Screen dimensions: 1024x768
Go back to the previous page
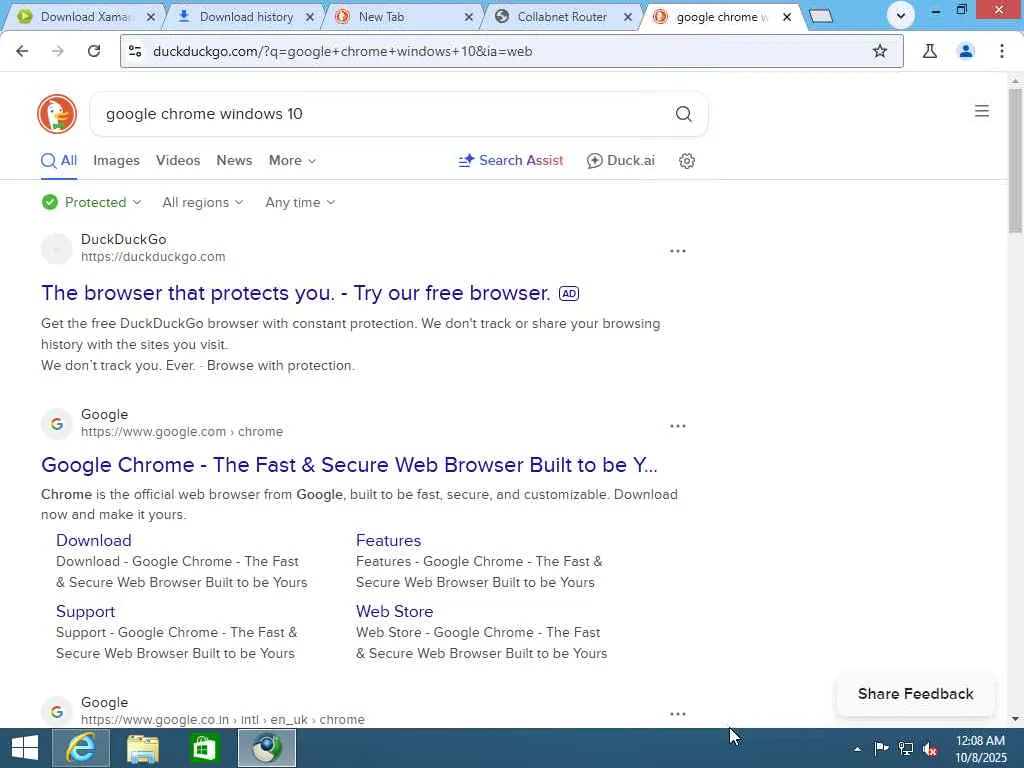pyautogui.click(x=22, y=51)
